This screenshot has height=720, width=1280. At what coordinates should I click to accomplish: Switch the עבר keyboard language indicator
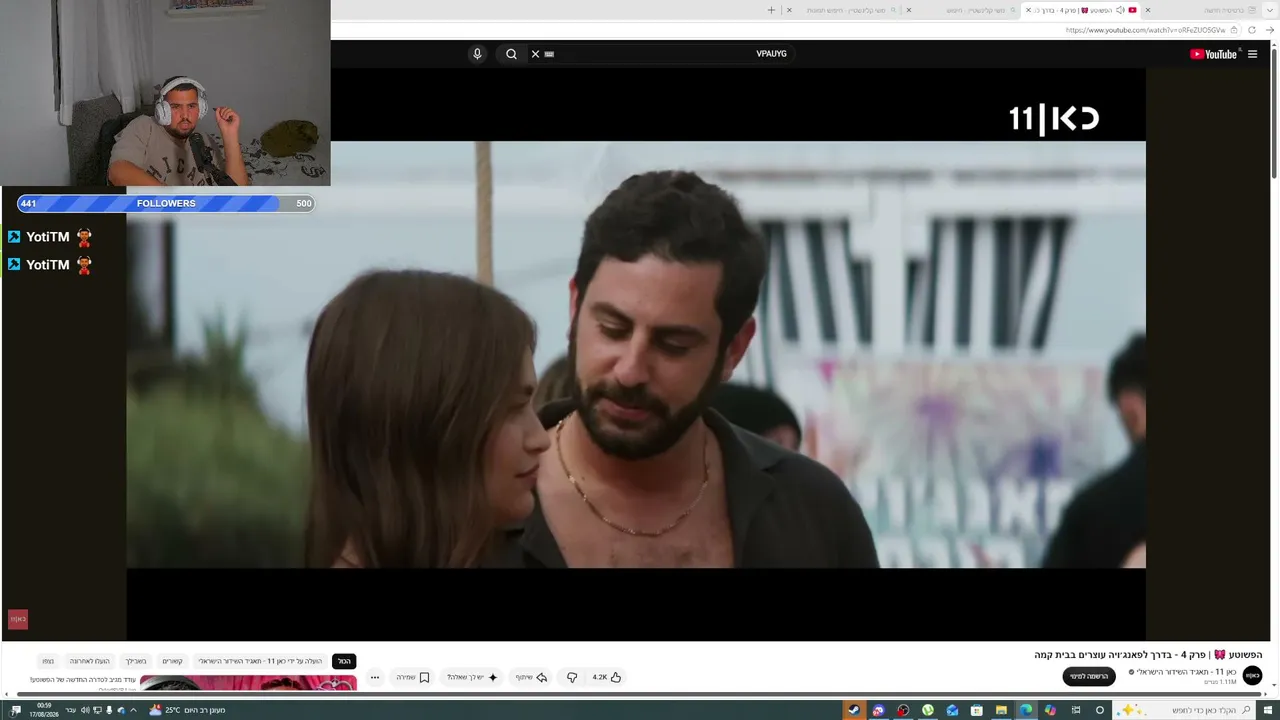[70, 710]
